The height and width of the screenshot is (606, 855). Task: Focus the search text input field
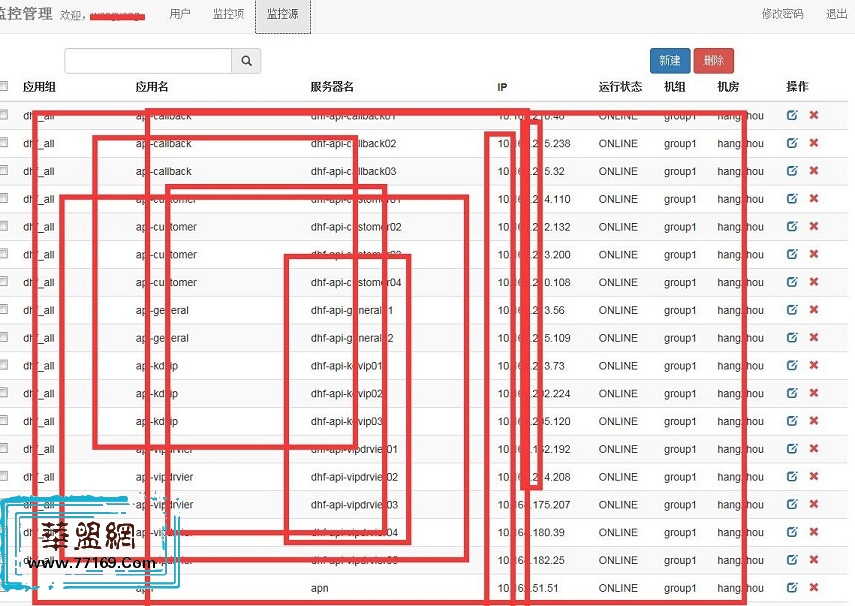[x=148, y=61]
